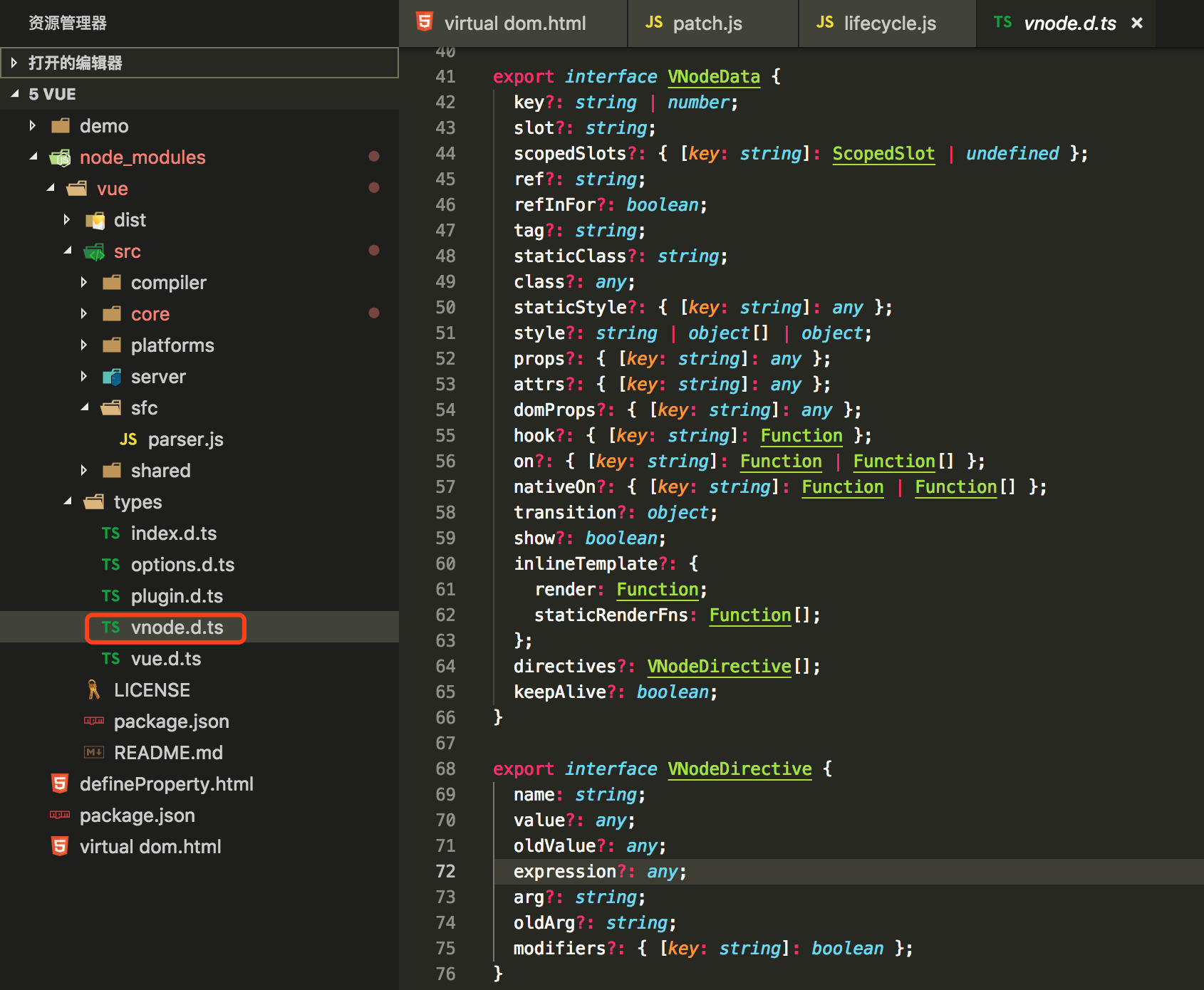The width and height of the screenshot is (1204, 990).
Task: Click the node_modules folder icon
Action: 61,157
